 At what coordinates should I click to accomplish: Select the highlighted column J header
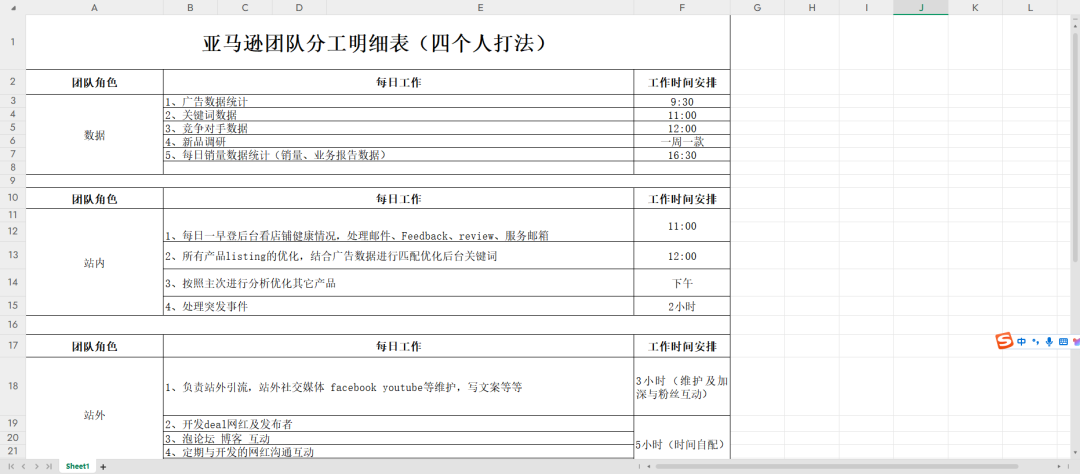point(921,7)
